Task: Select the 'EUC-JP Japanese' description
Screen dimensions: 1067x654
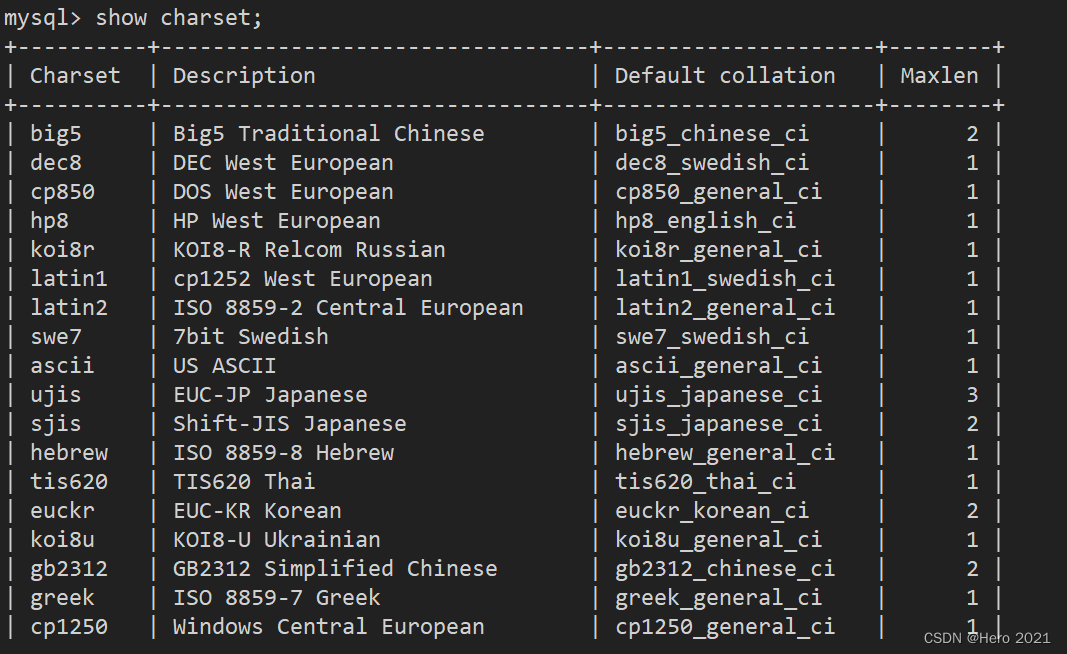Action: tap(269, 395)
